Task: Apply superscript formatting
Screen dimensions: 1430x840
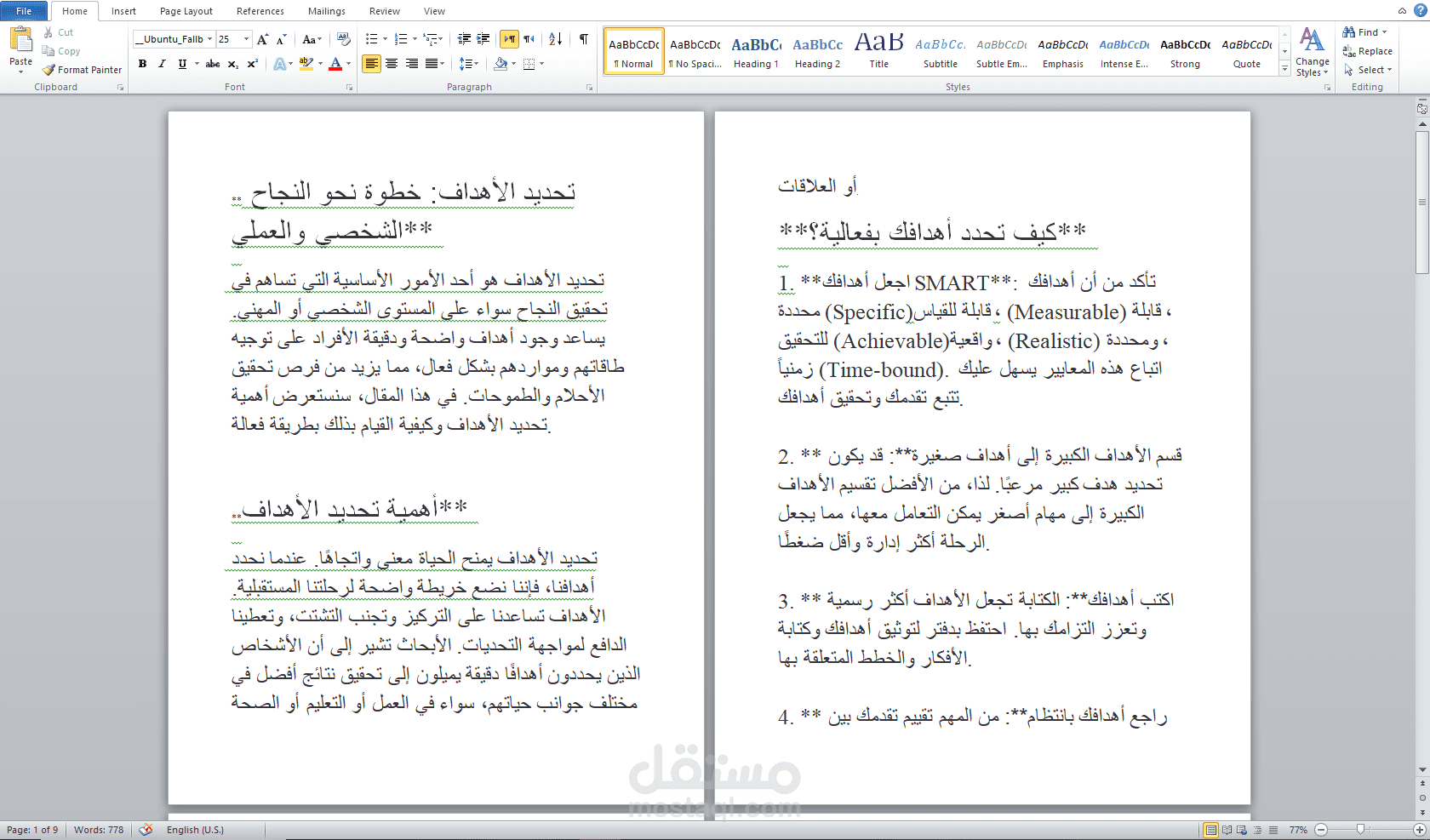Action: (x=252, y=64)
